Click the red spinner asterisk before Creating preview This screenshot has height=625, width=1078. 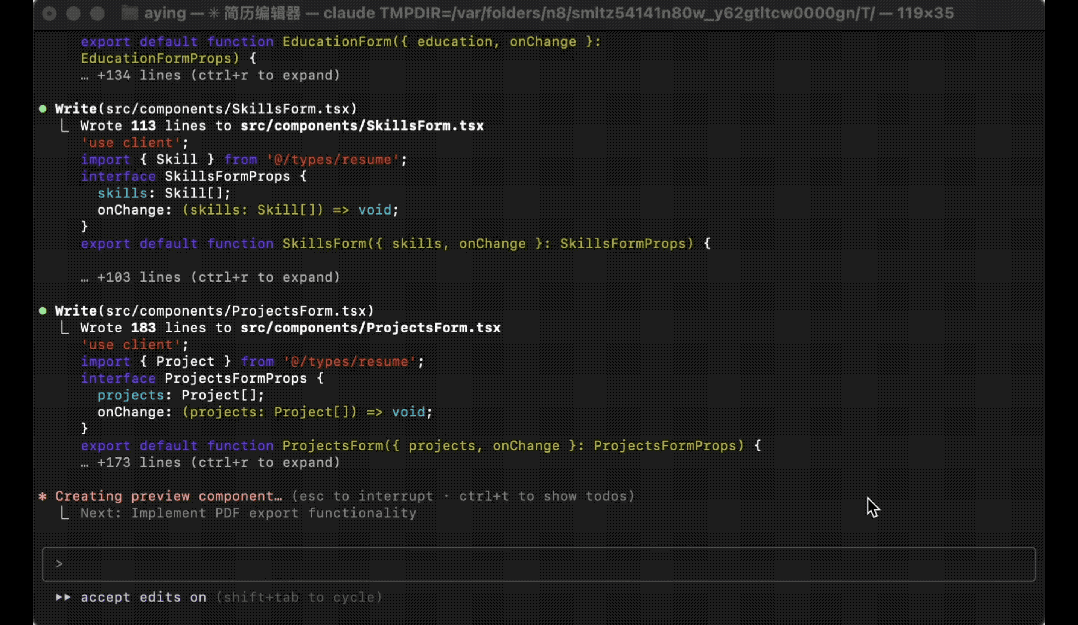43,497
